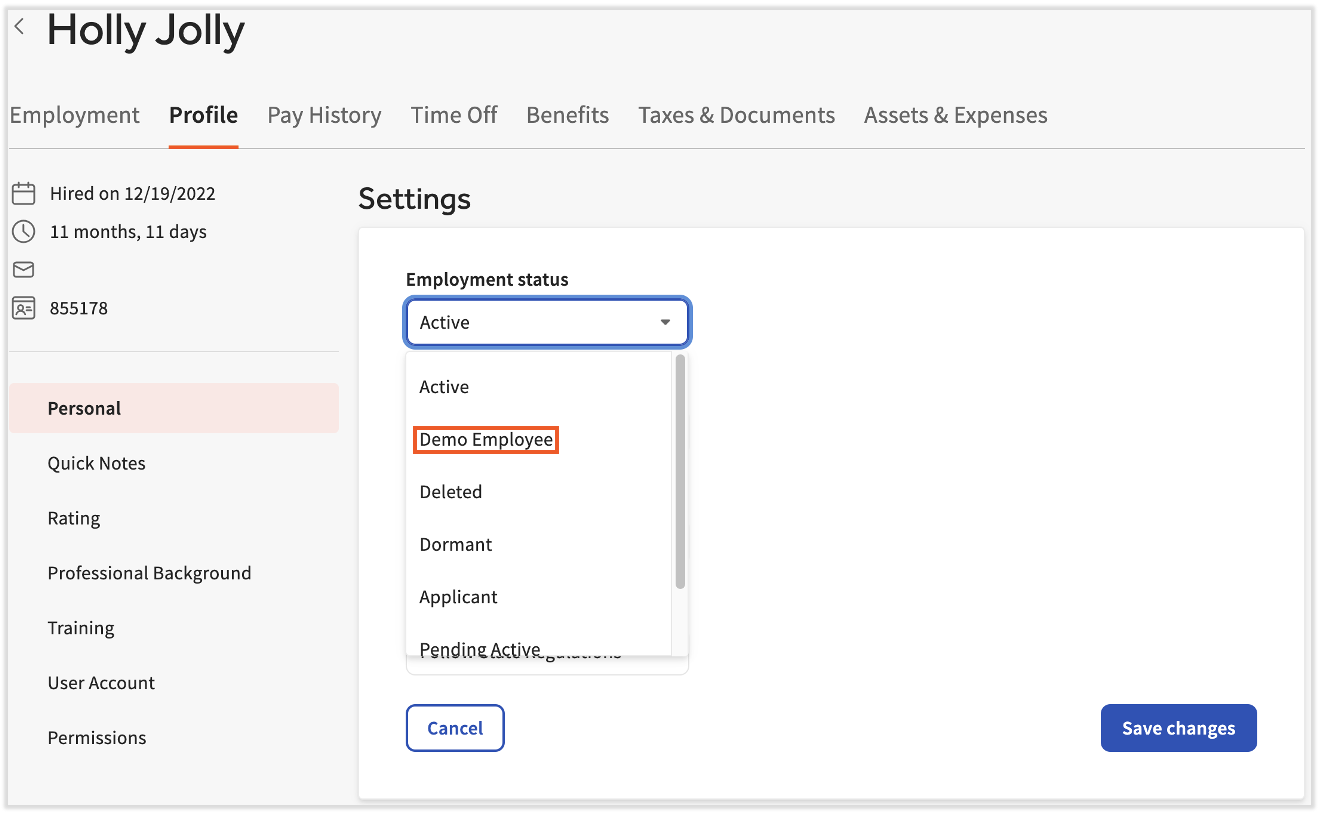Choose Applicant from the dropdown list
Screen dimensions: 1320x814
click(x=459, y=597)
